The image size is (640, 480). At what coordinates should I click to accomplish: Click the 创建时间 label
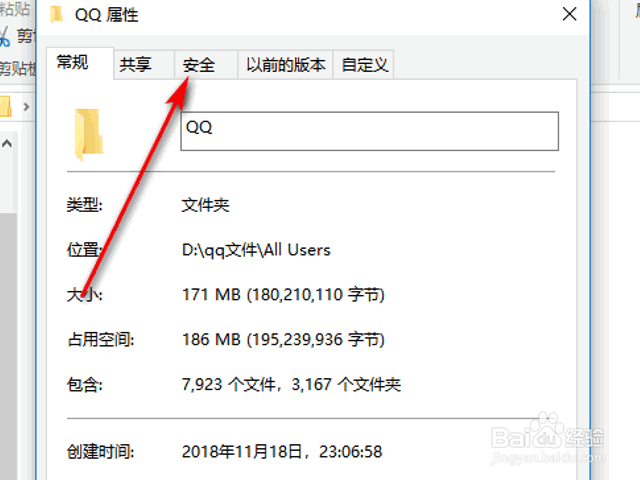click(101, 452)
